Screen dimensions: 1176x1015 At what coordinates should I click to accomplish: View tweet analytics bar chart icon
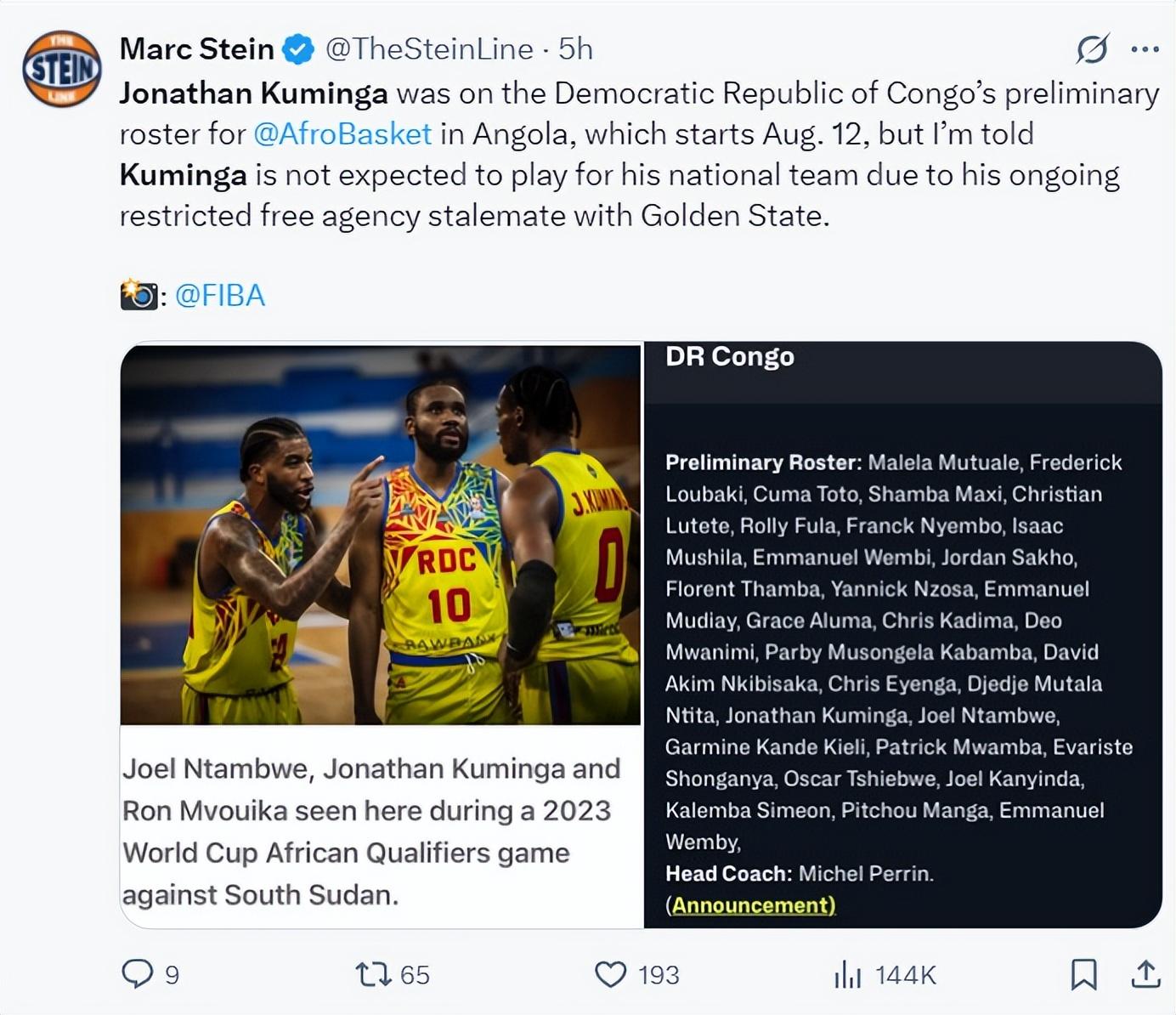pyautogui.click(x=847, y=974)
